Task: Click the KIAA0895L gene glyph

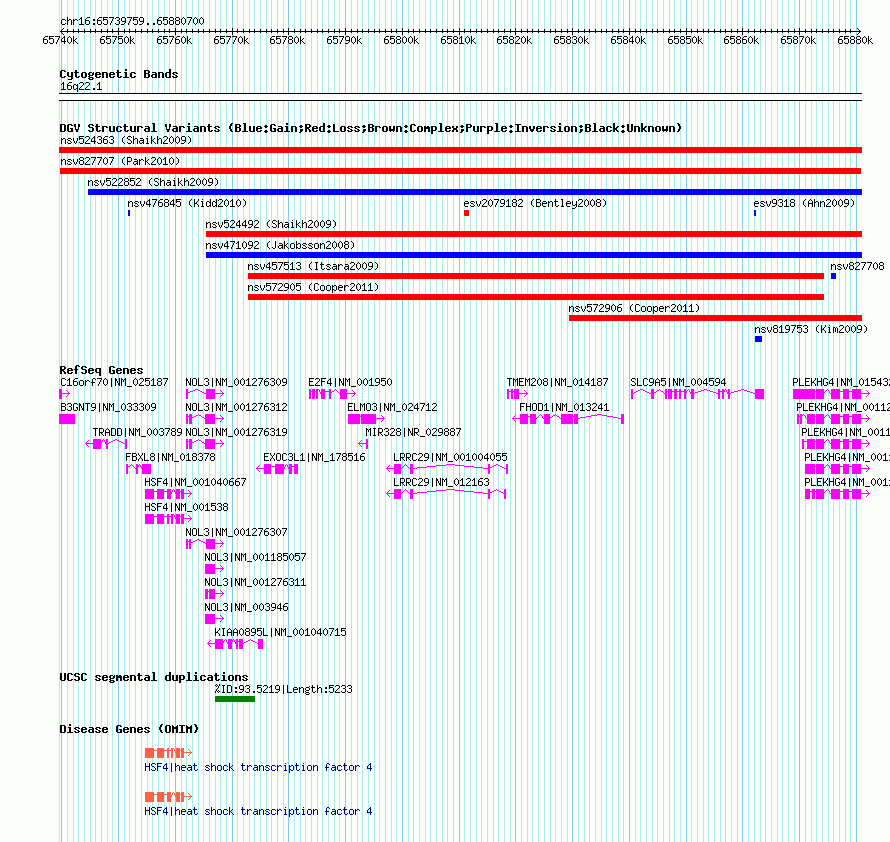Action: (236, 644)
